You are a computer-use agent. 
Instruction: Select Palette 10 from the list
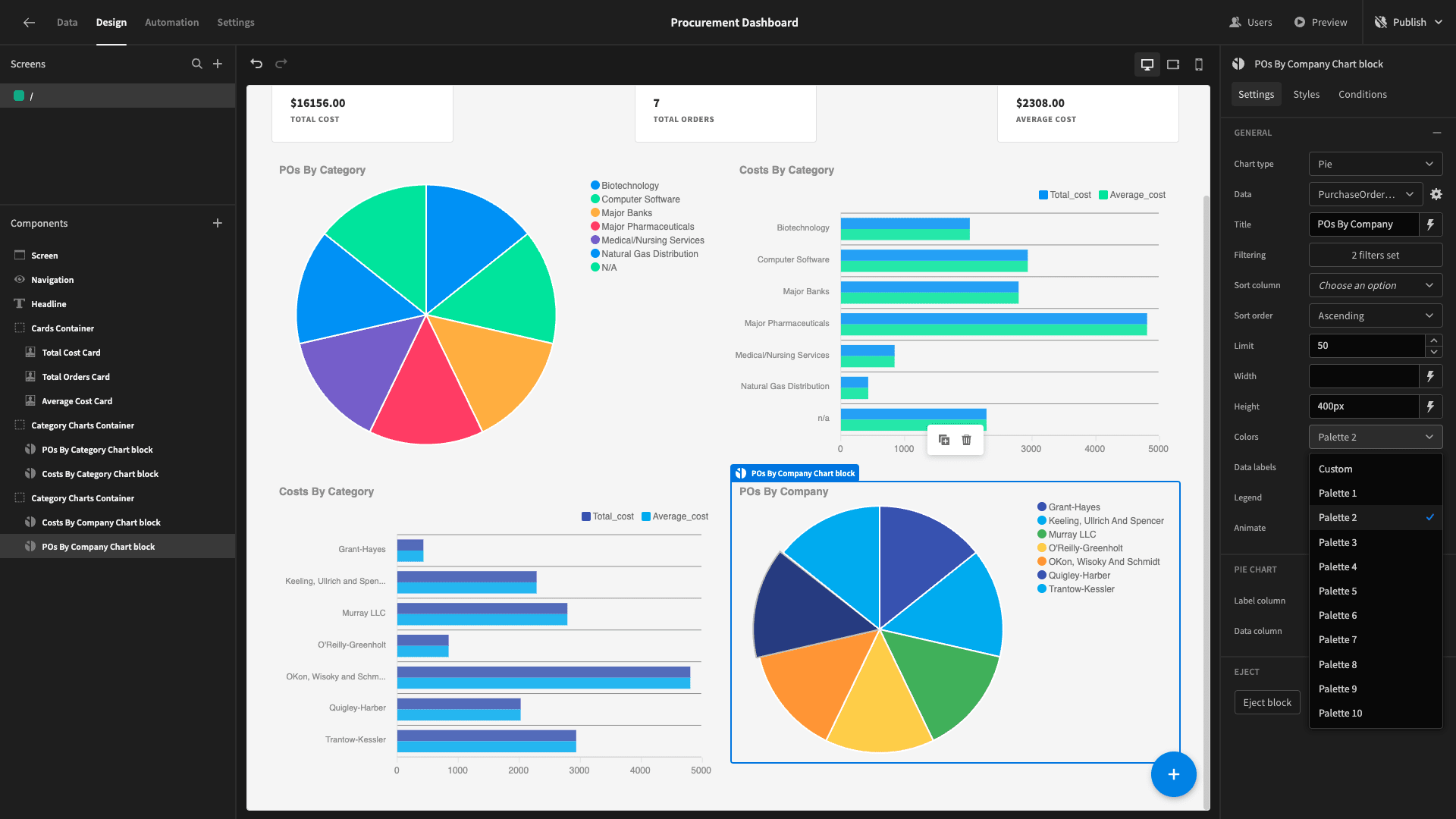1376,713
